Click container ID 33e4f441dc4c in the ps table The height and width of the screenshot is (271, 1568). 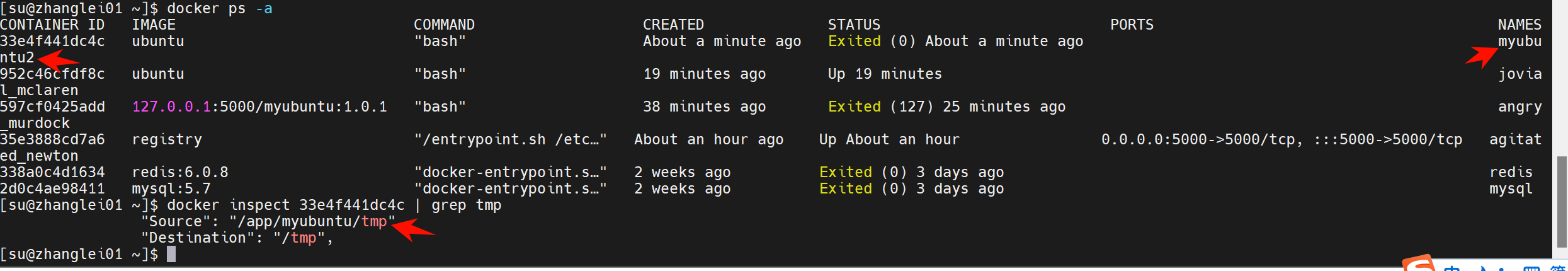(x=52, y=41)
